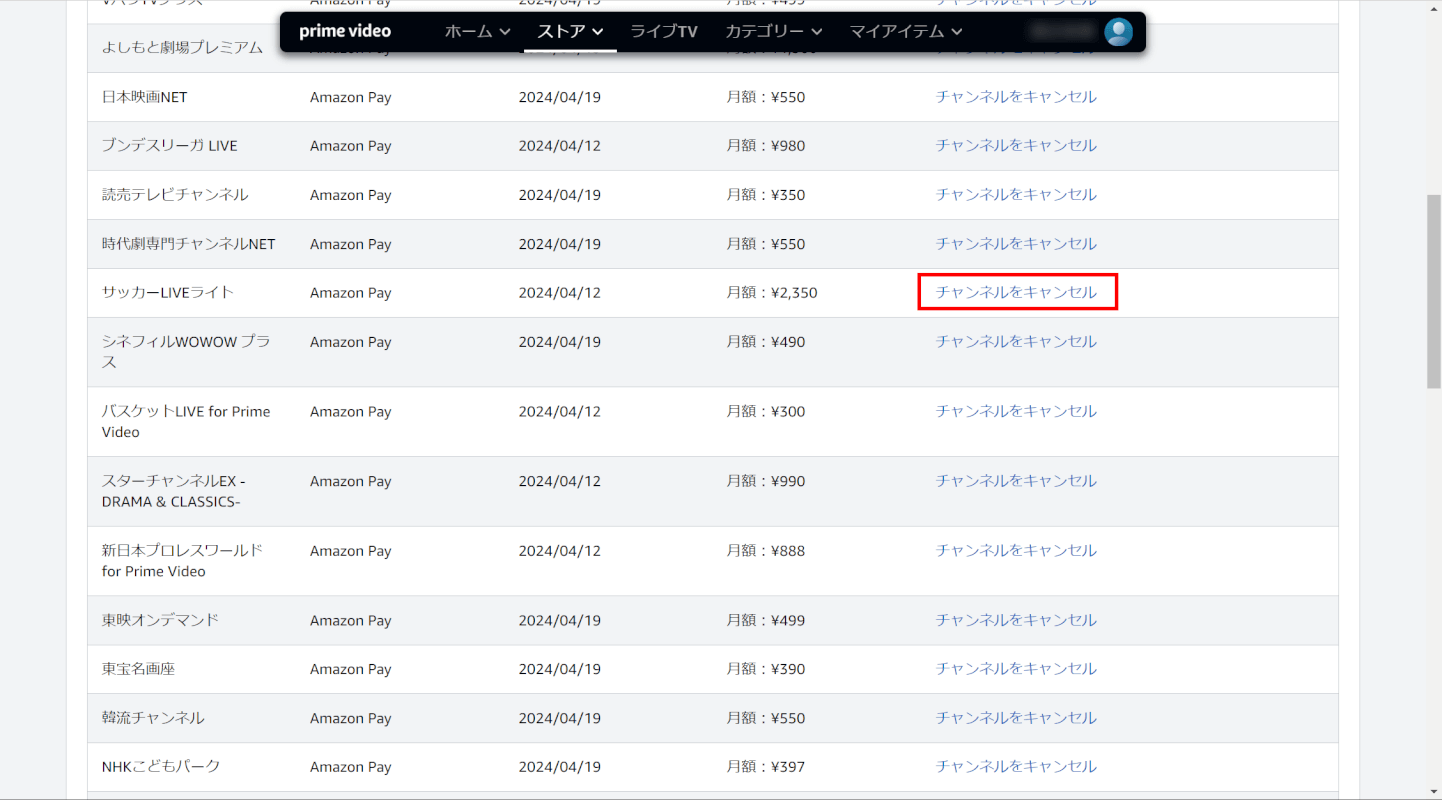Viewport: 1442px width, 800px height.
Task: Cancel the シネフィルWOWOW プラス channel
Action: pos(1016,342)
